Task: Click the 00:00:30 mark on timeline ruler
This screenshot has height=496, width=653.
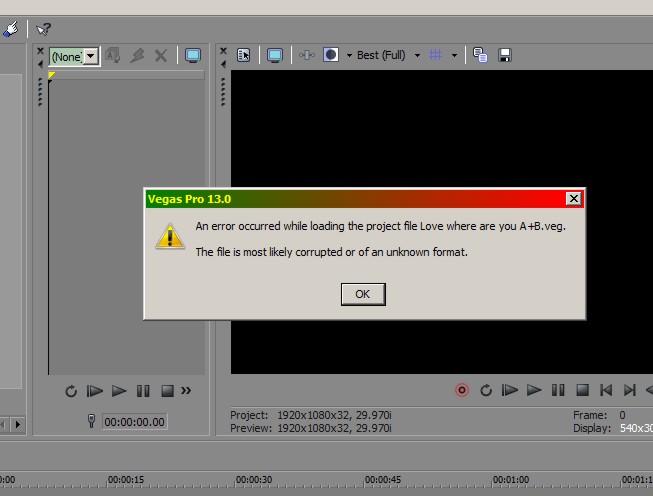Action: (254, 480)
